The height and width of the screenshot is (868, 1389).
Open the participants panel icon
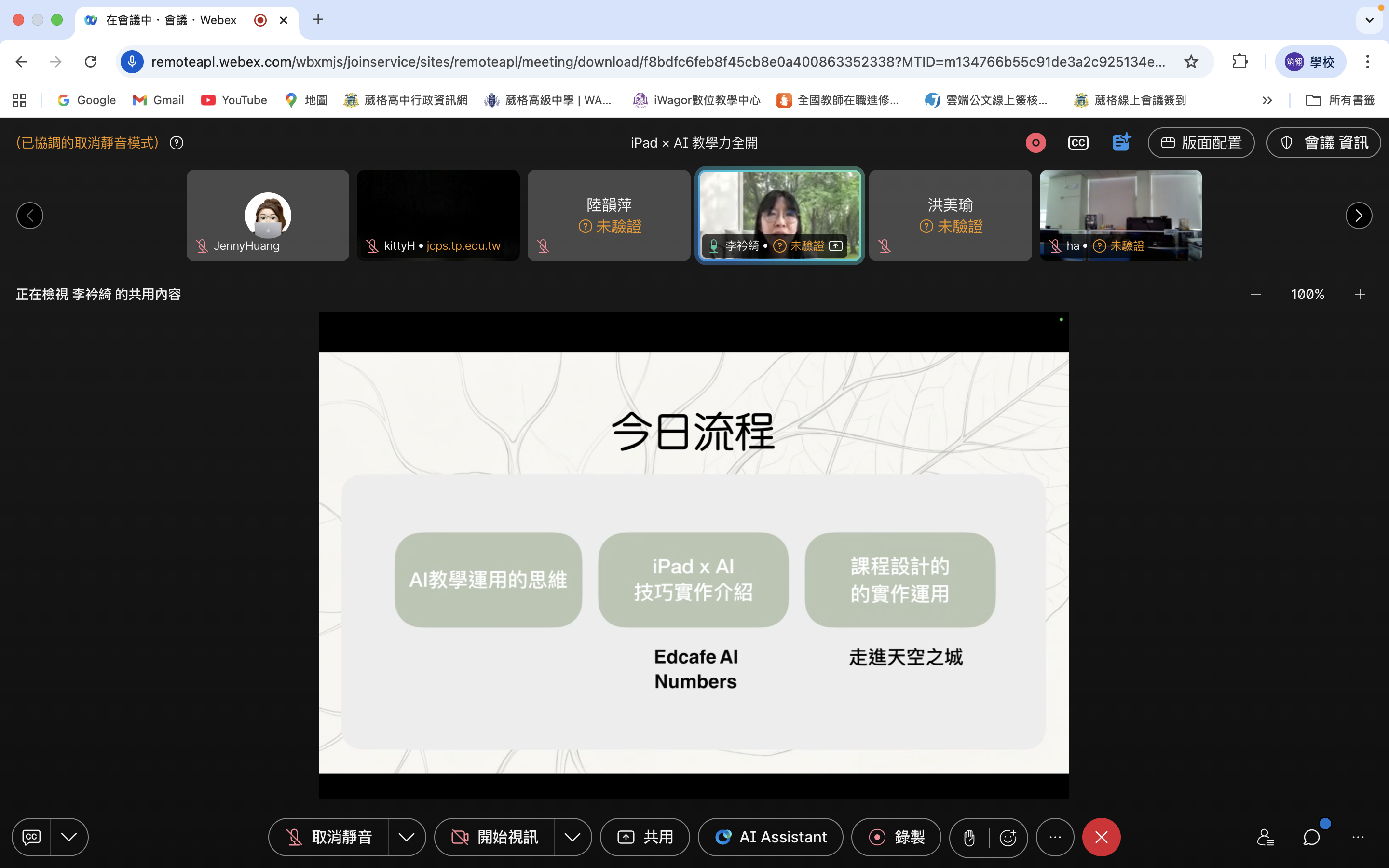tap(1265, 837)
